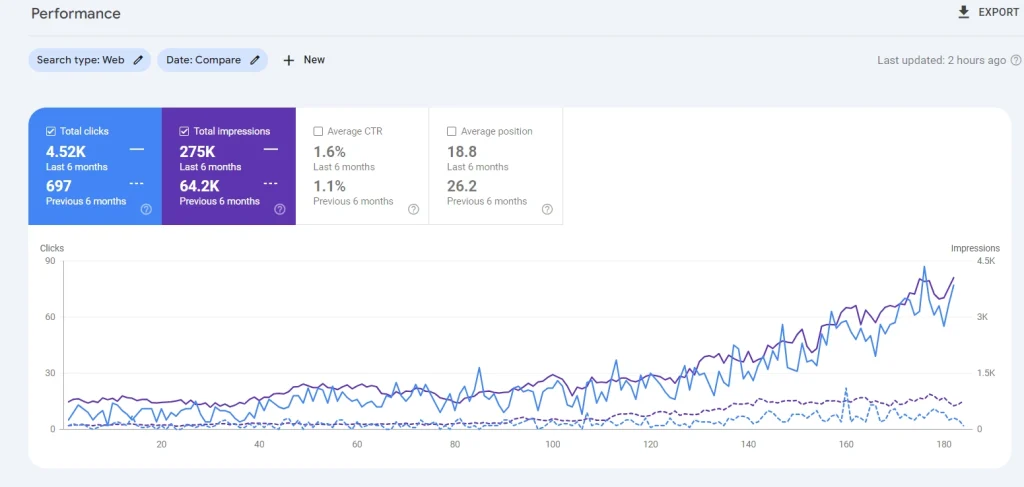Click day 20 on the chart x-axis
The width and height of the screenshot is (1024, 487).
[161, 445]
